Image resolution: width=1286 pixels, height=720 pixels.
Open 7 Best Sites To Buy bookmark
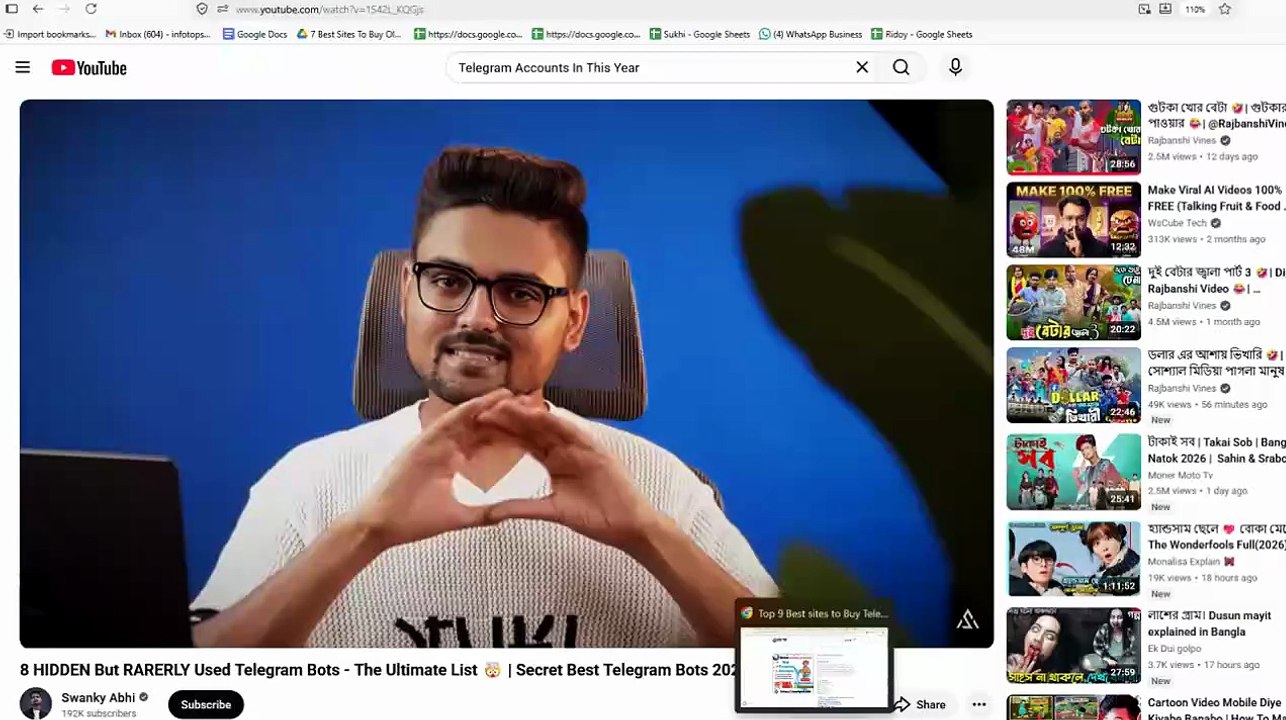pos(349,34)
